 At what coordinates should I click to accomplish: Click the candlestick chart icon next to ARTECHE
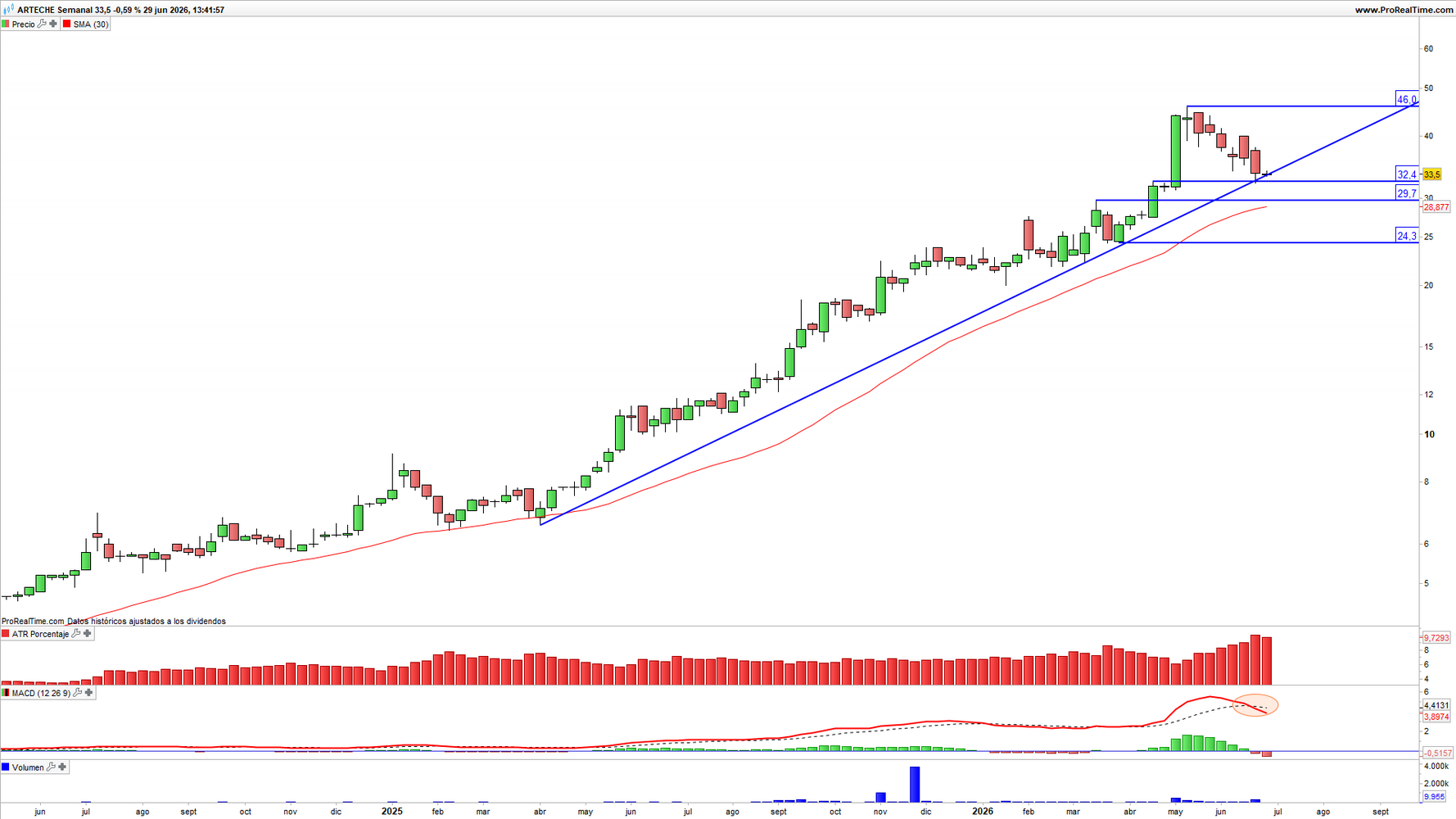[x=8, y=9]
